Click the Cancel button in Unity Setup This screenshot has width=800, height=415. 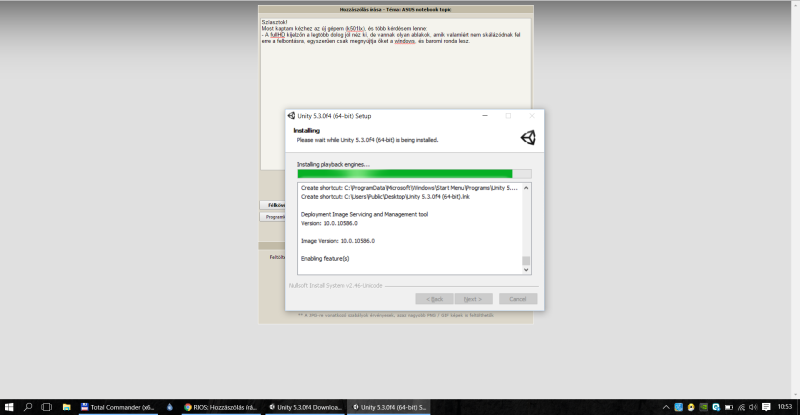pos(518,299)
